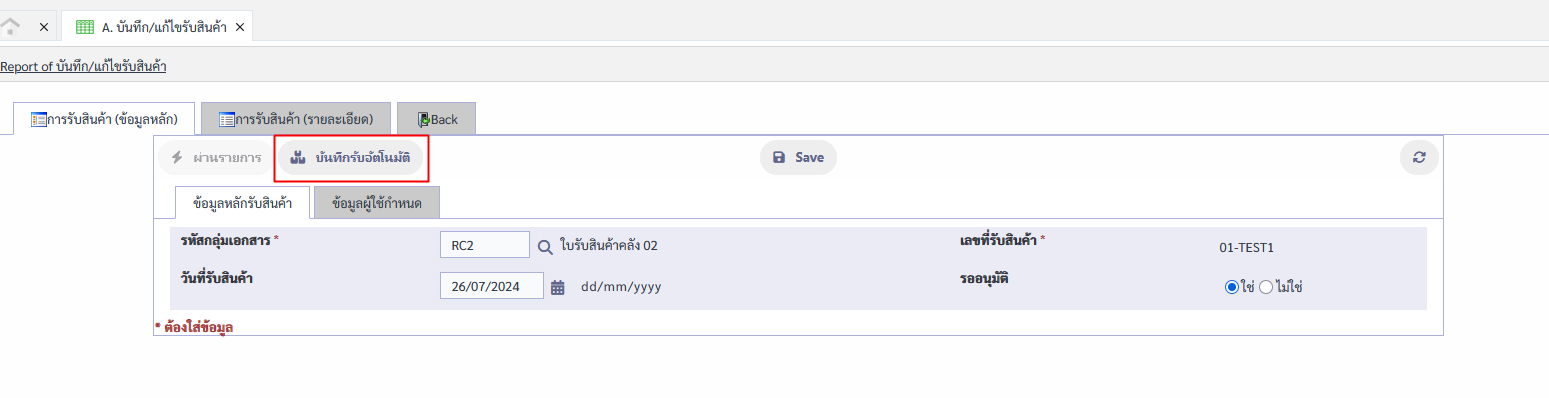Open Report of บันทึก/แก้ไขรับสินค้า link
Image resolution: width=1549 pixels, height=398 pixels.
point(83,67)
